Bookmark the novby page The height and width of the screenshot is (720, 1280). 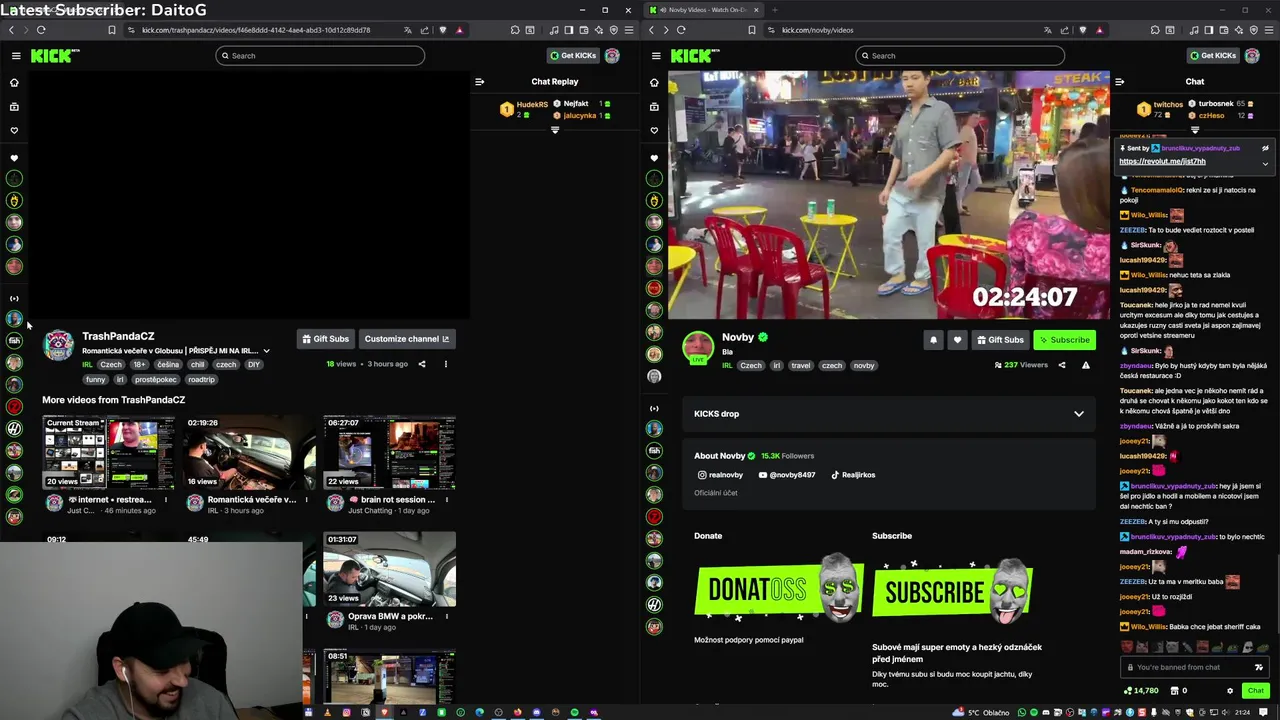(752, 30)
